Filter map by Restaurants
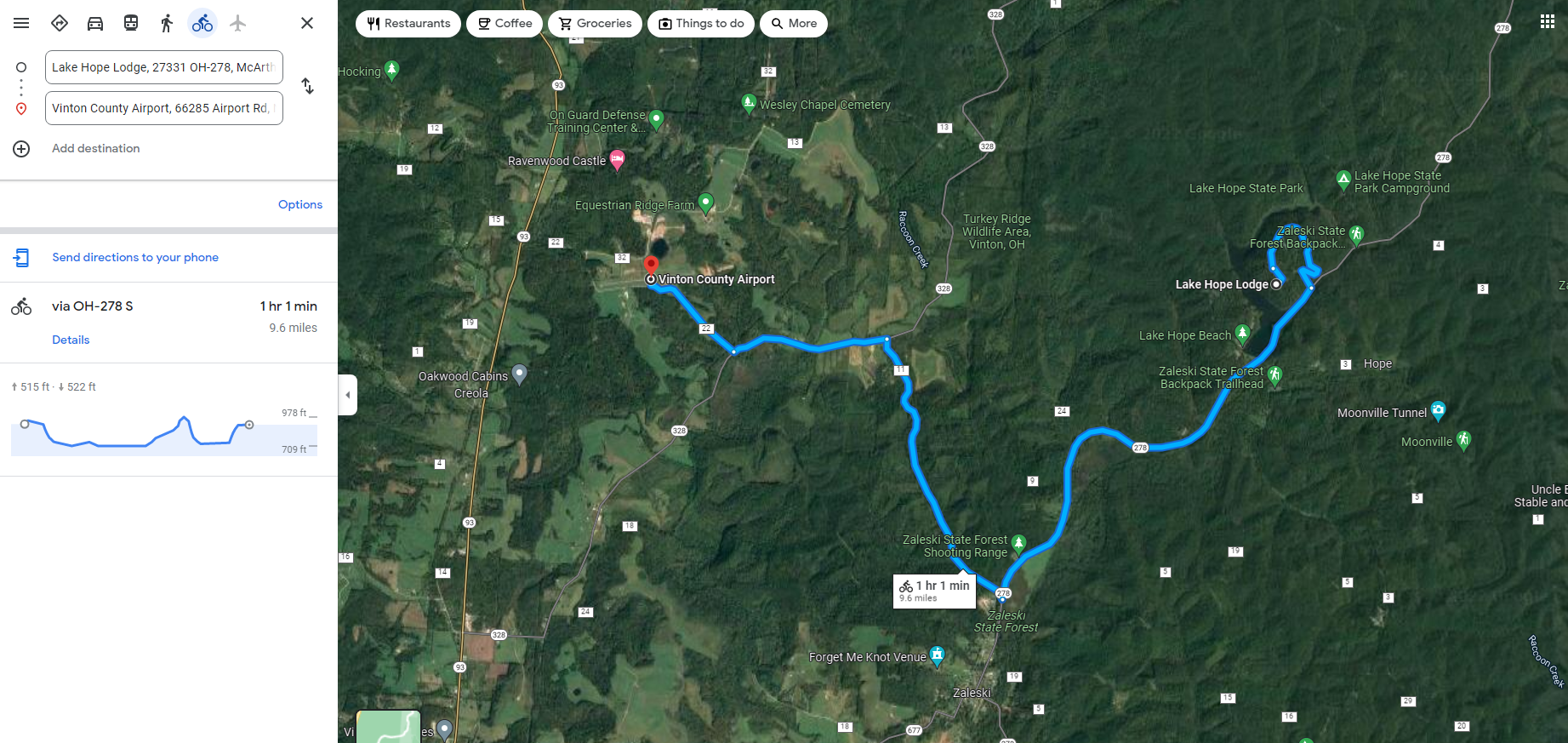The image size is (1568, 743). 408,23
